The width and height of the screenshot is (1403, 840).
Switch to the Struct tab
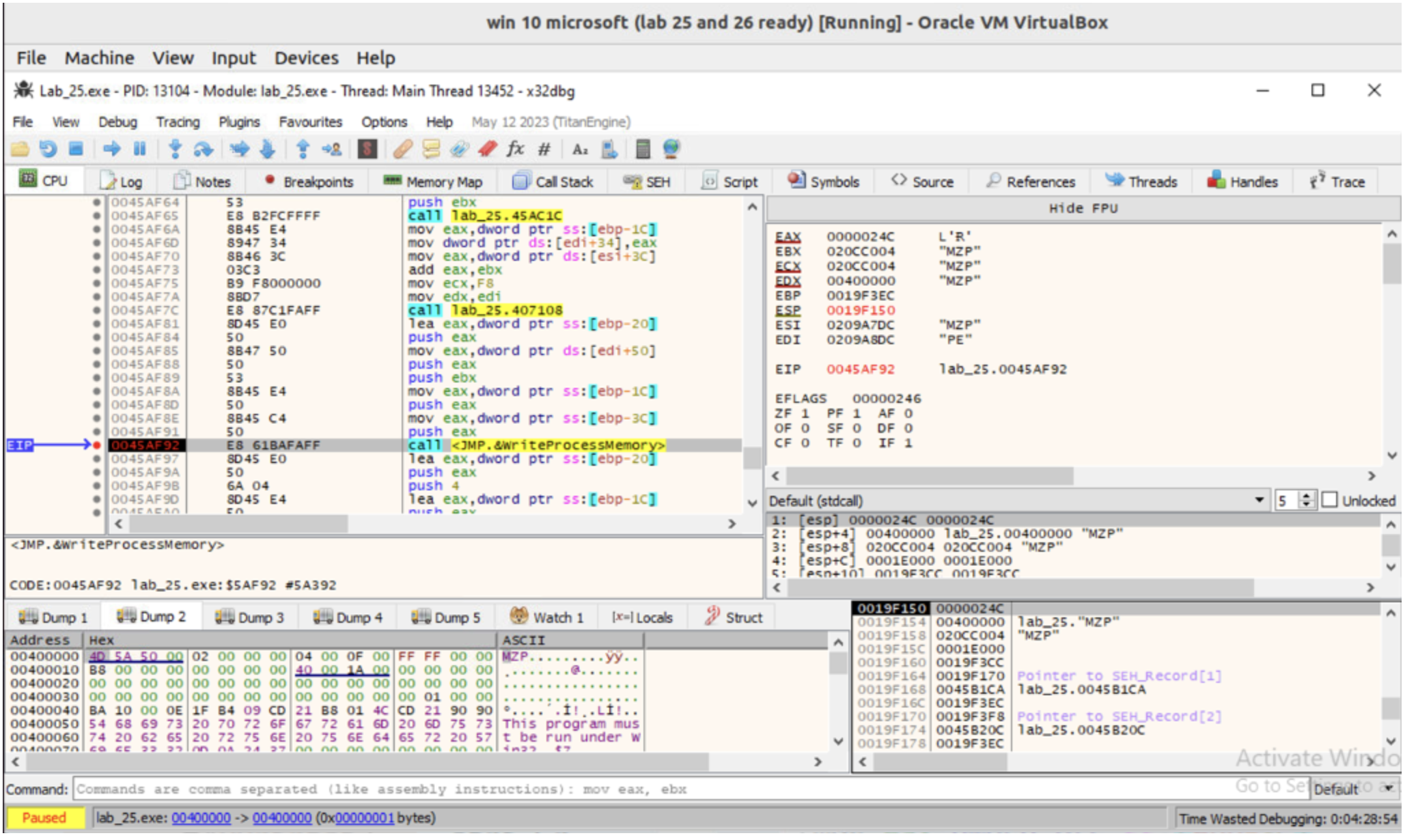tap(734, 617)
